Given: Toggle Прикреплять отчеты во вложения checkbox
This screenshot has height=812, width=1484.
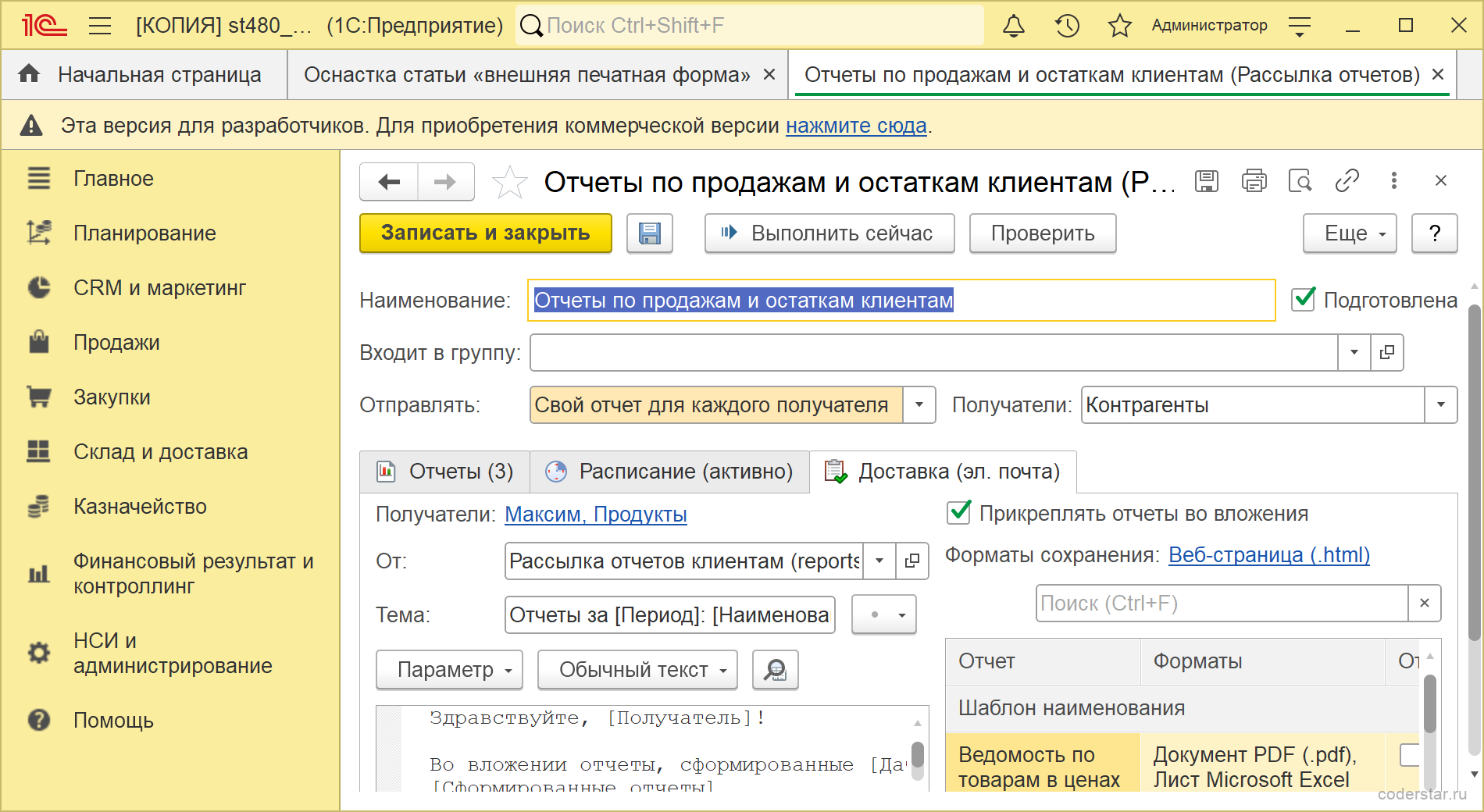Looking at the screenshot, I should pyautogui.click(x=958, y=513).
